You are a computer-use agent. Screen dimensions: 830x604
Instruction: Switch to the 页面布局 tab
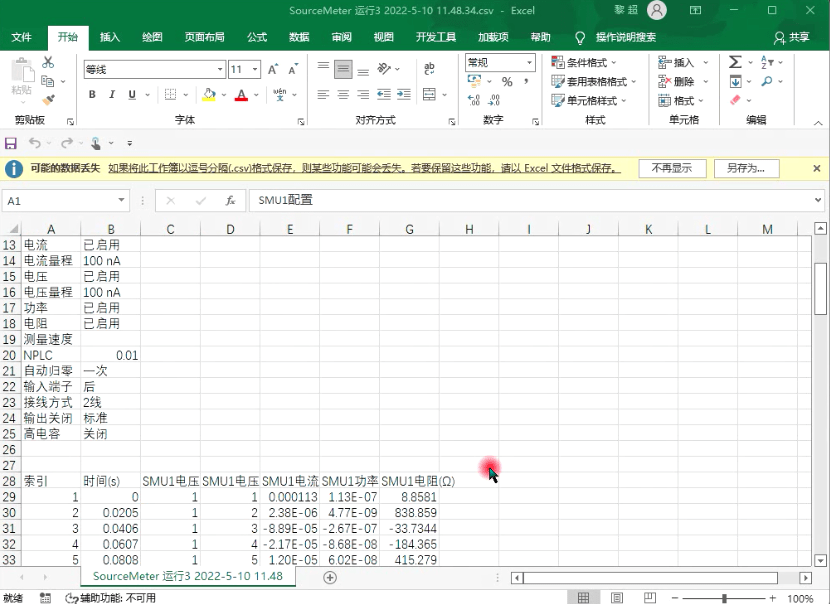pos(204,37)
